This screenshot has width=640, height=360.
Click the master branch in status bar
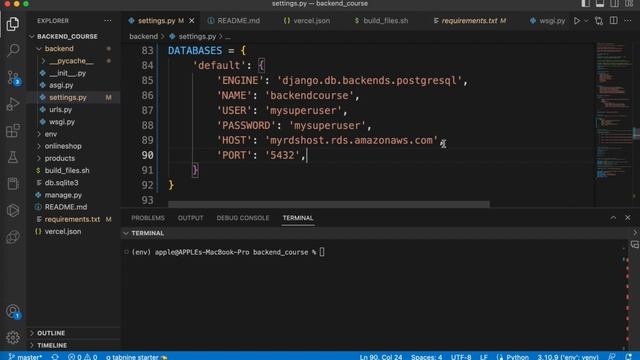[x=25, y=357]
